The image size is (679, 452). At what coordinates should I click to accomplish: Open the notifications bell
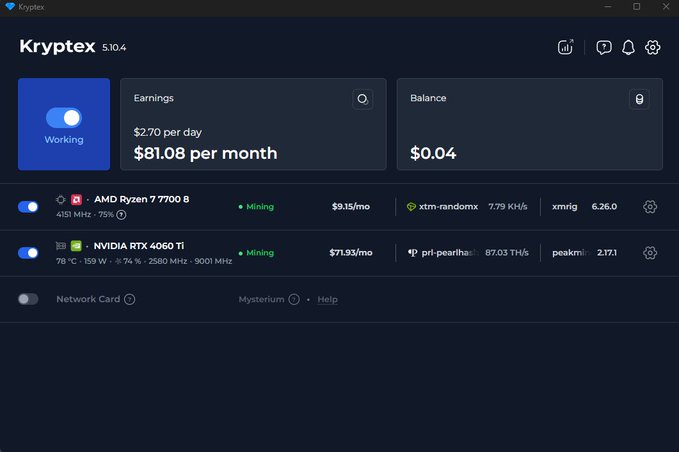[628, 47]
